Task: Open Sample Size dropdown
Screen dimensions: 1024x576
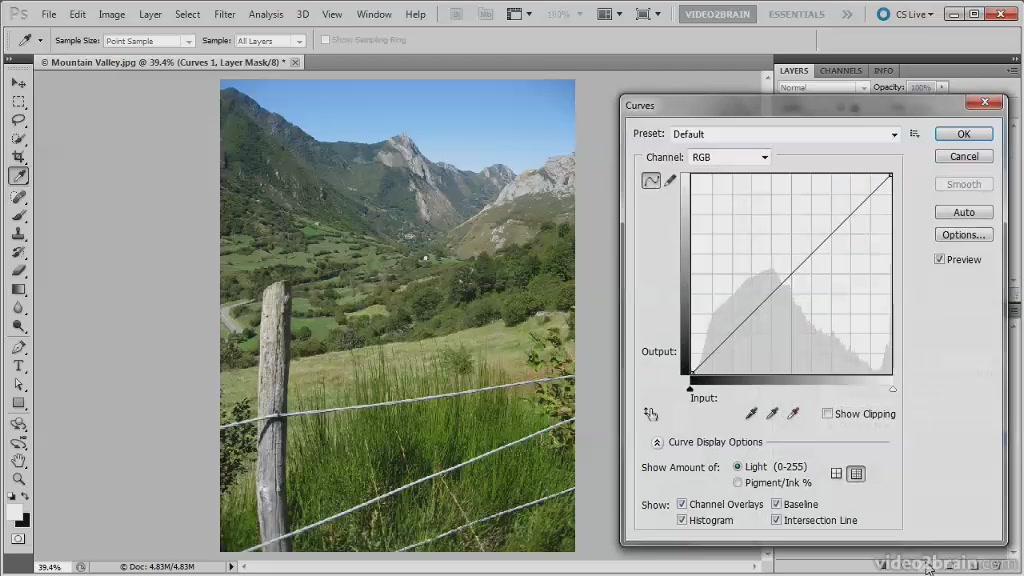Action: tap(149, 40)
